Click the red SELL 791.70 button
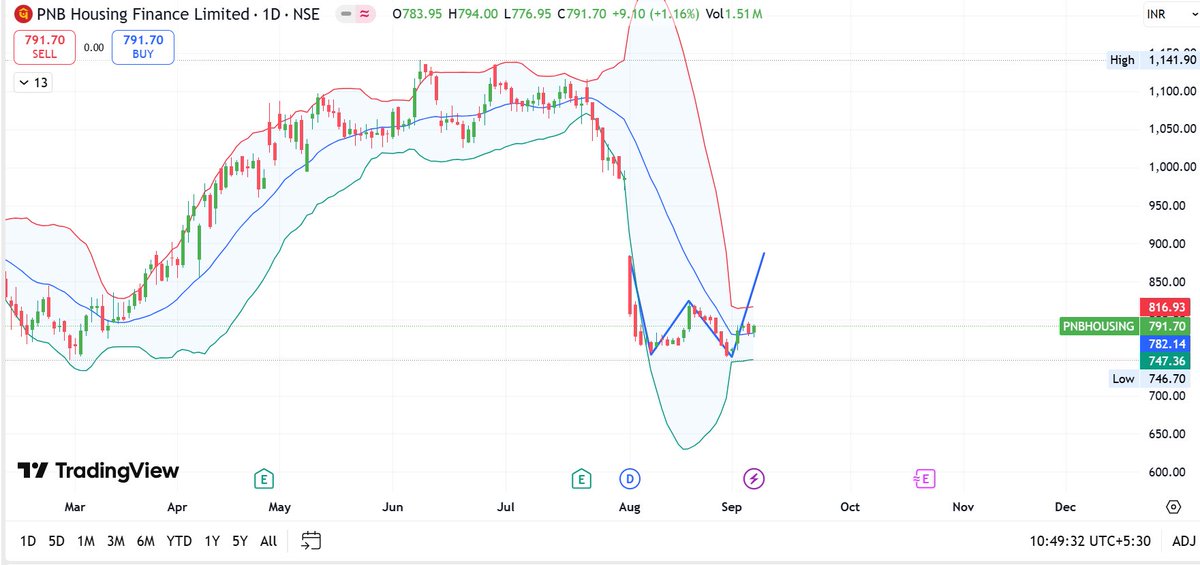This screenshot has height=565, width=1200. pyautogui.click(x=43, y=47)
